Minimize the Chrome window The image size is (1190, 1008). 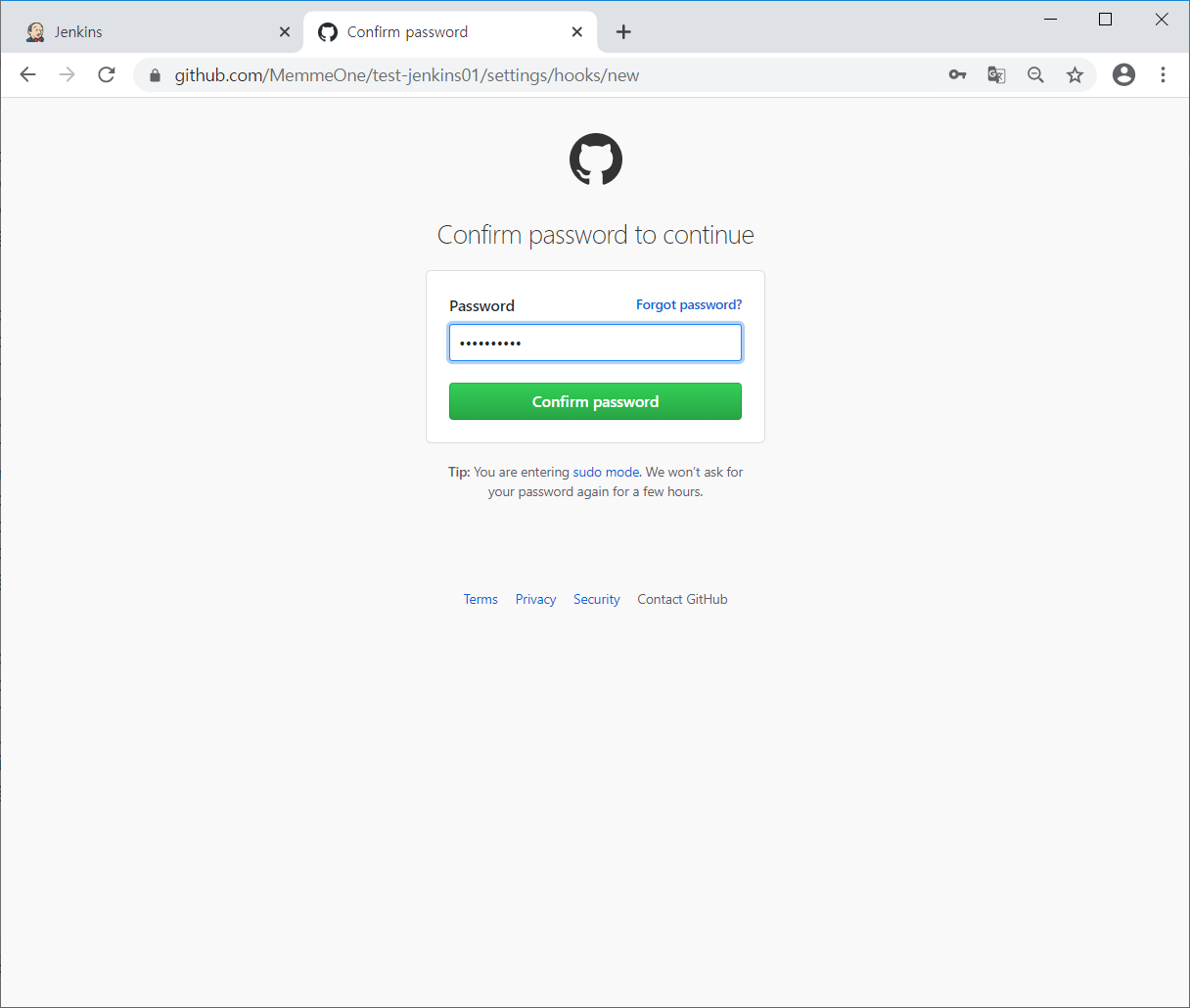(x=1051, y=20)
